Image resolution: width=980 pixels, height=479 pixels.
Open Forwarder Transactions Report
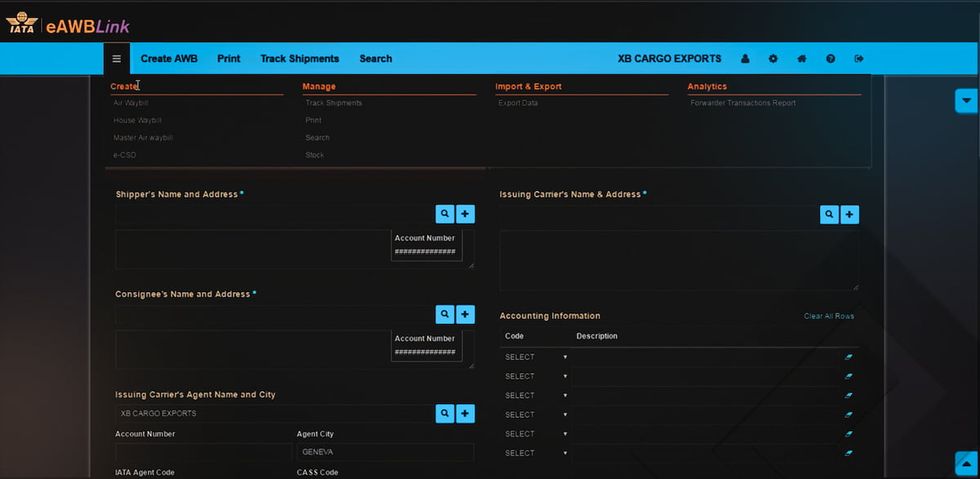[x=743, y=103]
